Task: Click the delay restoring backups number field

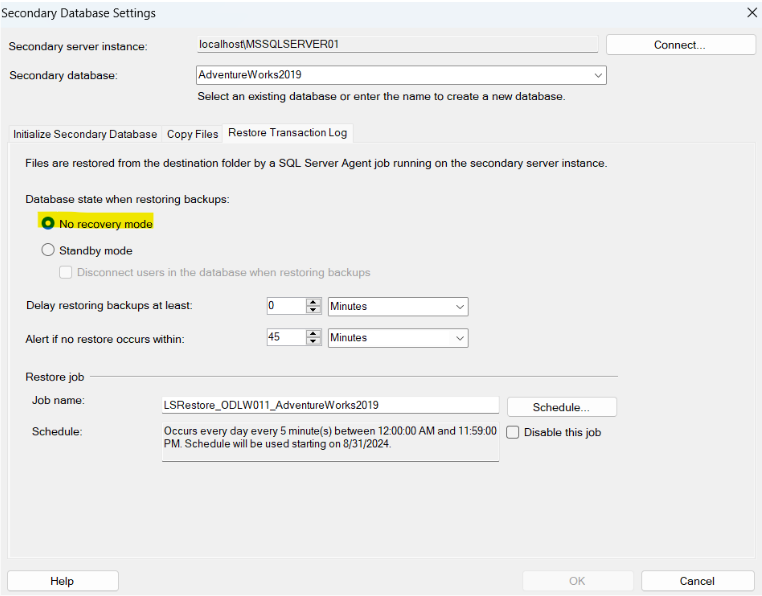Action: pyautogui.click(x=284, y=307)
